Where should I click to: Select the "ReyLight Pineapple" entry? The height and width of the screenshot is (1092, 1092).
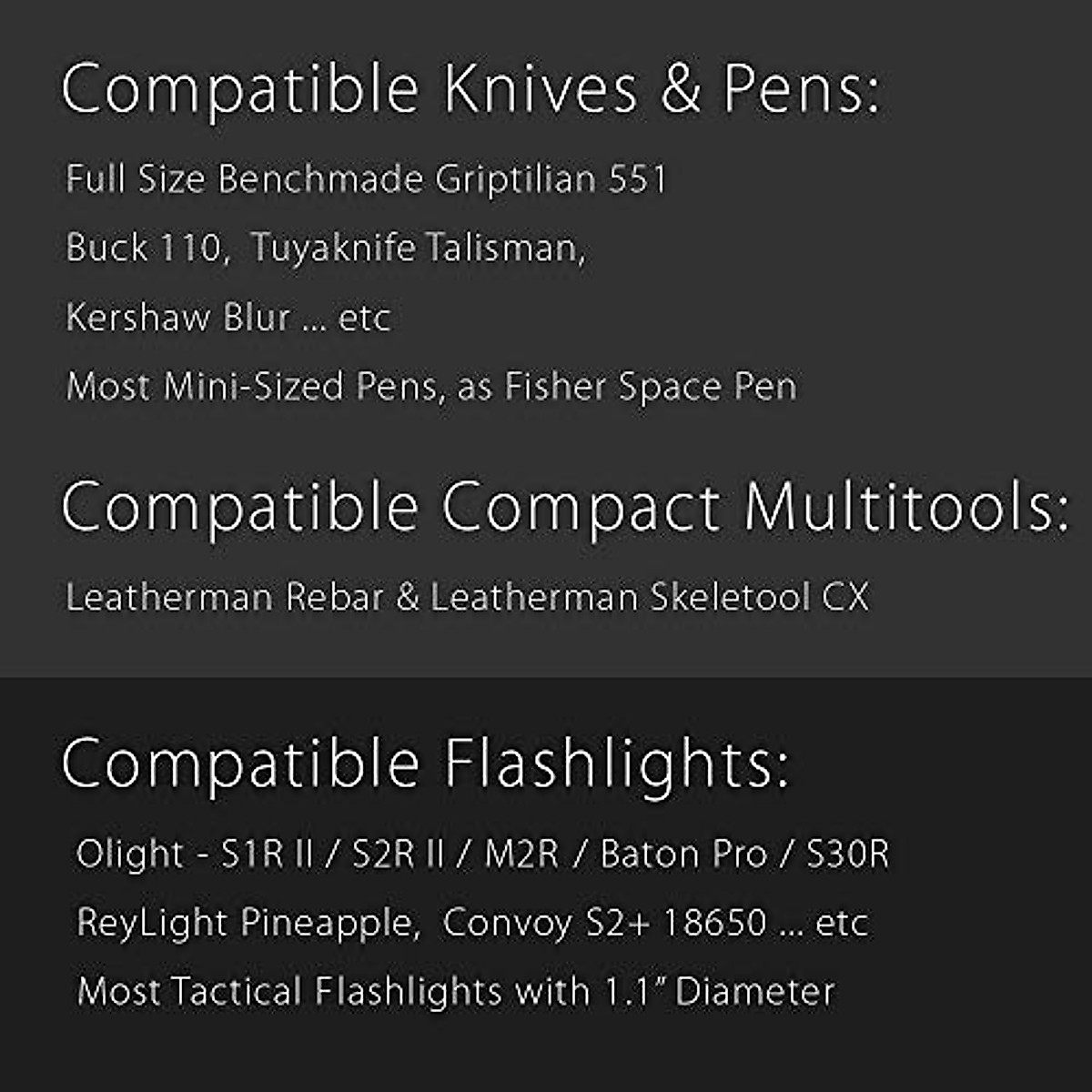pyautogui.click(x=248, y=923)
